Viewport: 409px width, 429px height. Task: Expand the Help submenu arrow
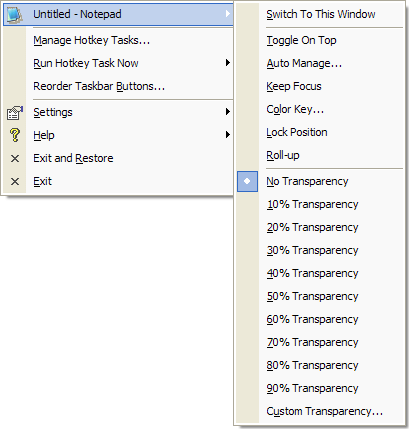tap(228, 135)
